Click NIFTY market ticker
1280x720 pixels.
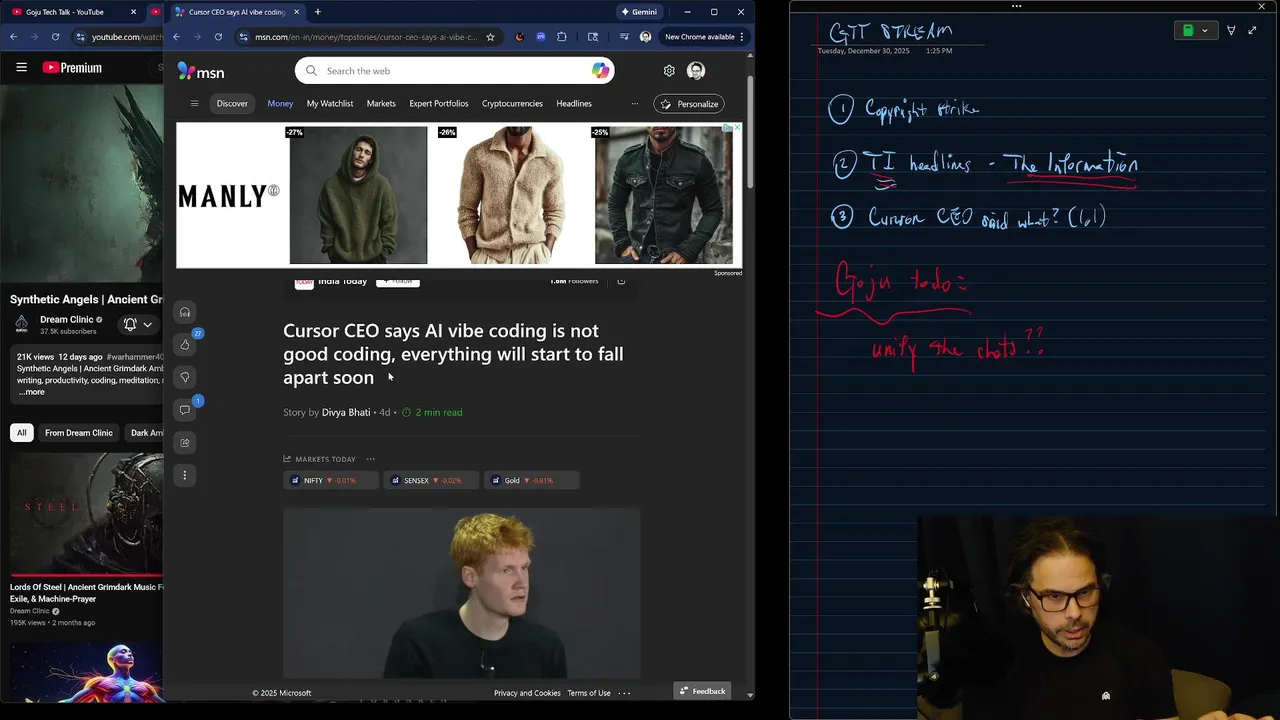(x=331, y=480)
